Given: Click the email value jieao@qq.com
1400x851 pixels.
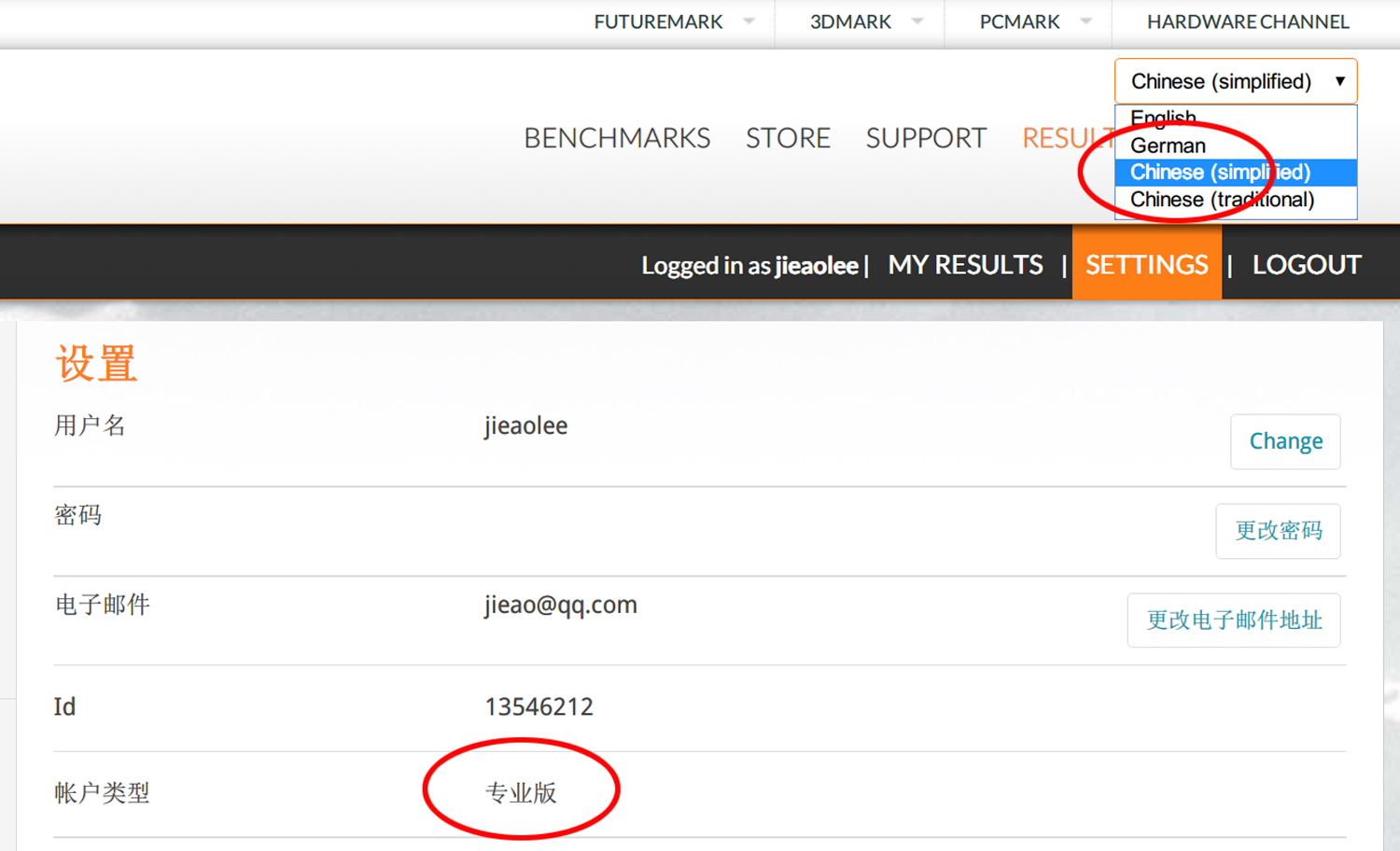Looking at the screenshot, I should tap(560, 606).
